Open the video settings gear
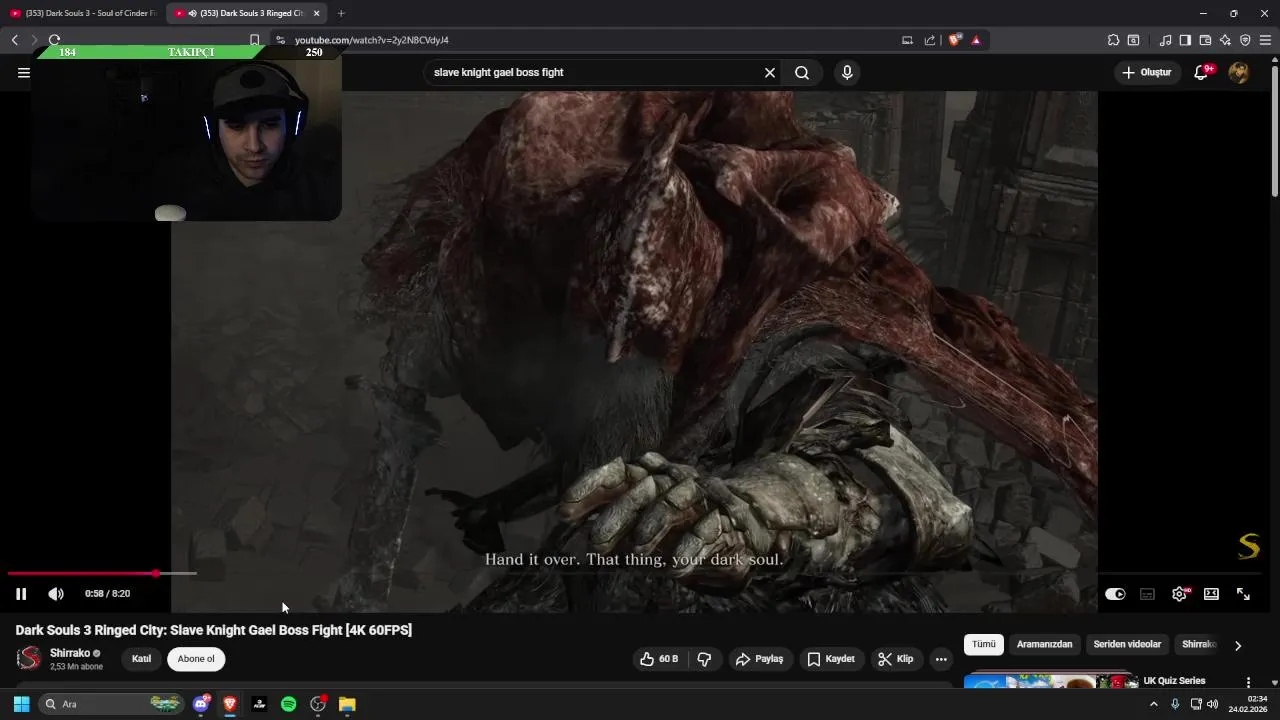1280x720 pixels. [x=1180, y=594]
